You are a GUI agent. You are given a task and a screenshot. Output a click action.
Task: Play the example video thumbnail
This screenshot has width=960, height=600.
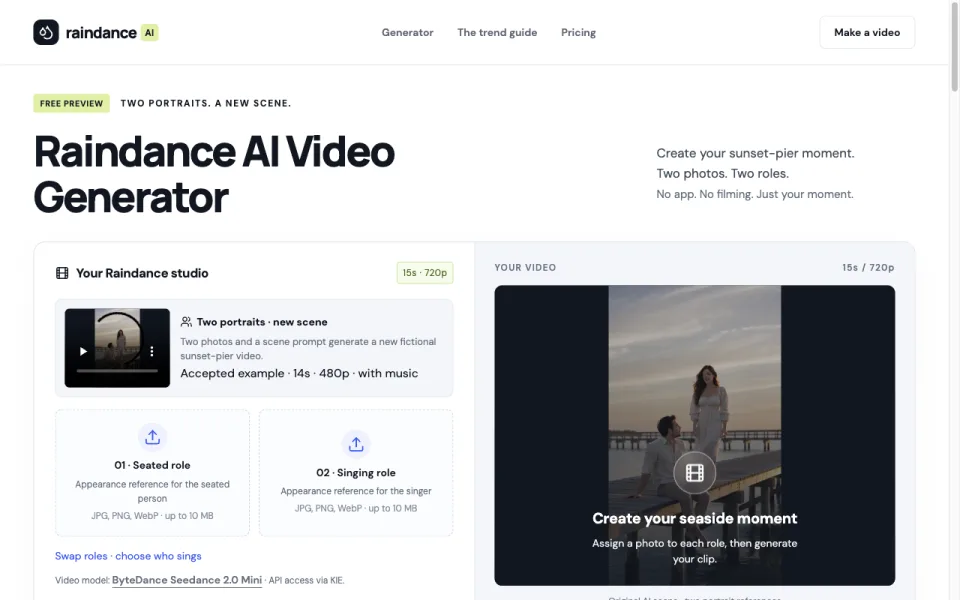[x=83, y=351]
